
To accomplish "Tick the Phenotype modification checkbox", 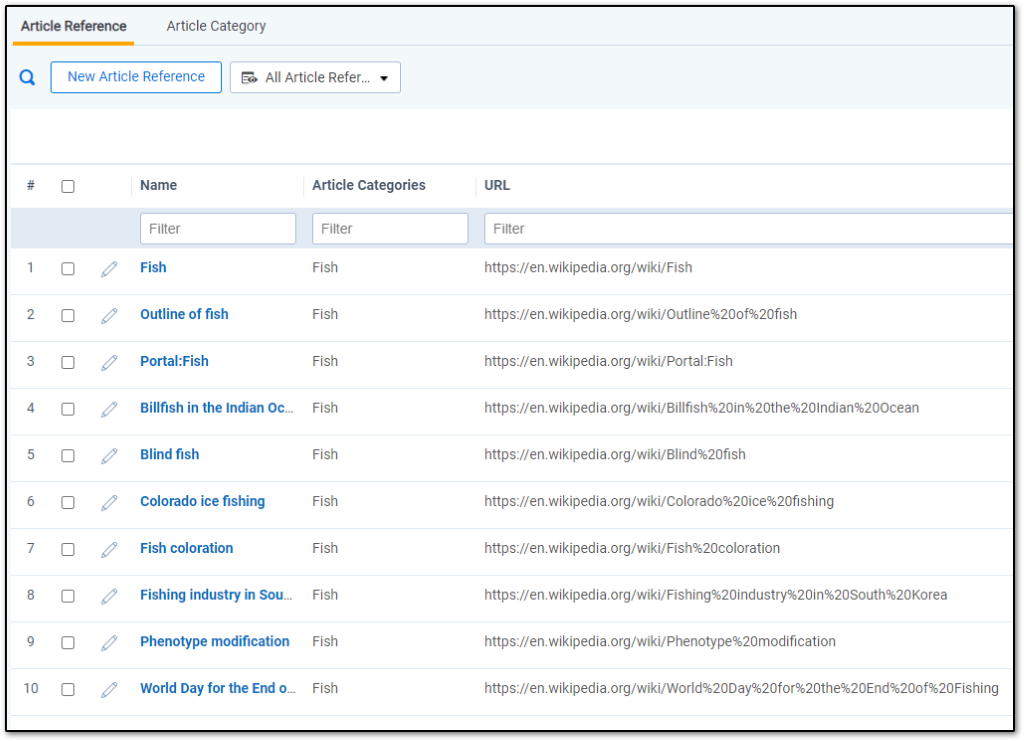I will (x=68, y=642).
